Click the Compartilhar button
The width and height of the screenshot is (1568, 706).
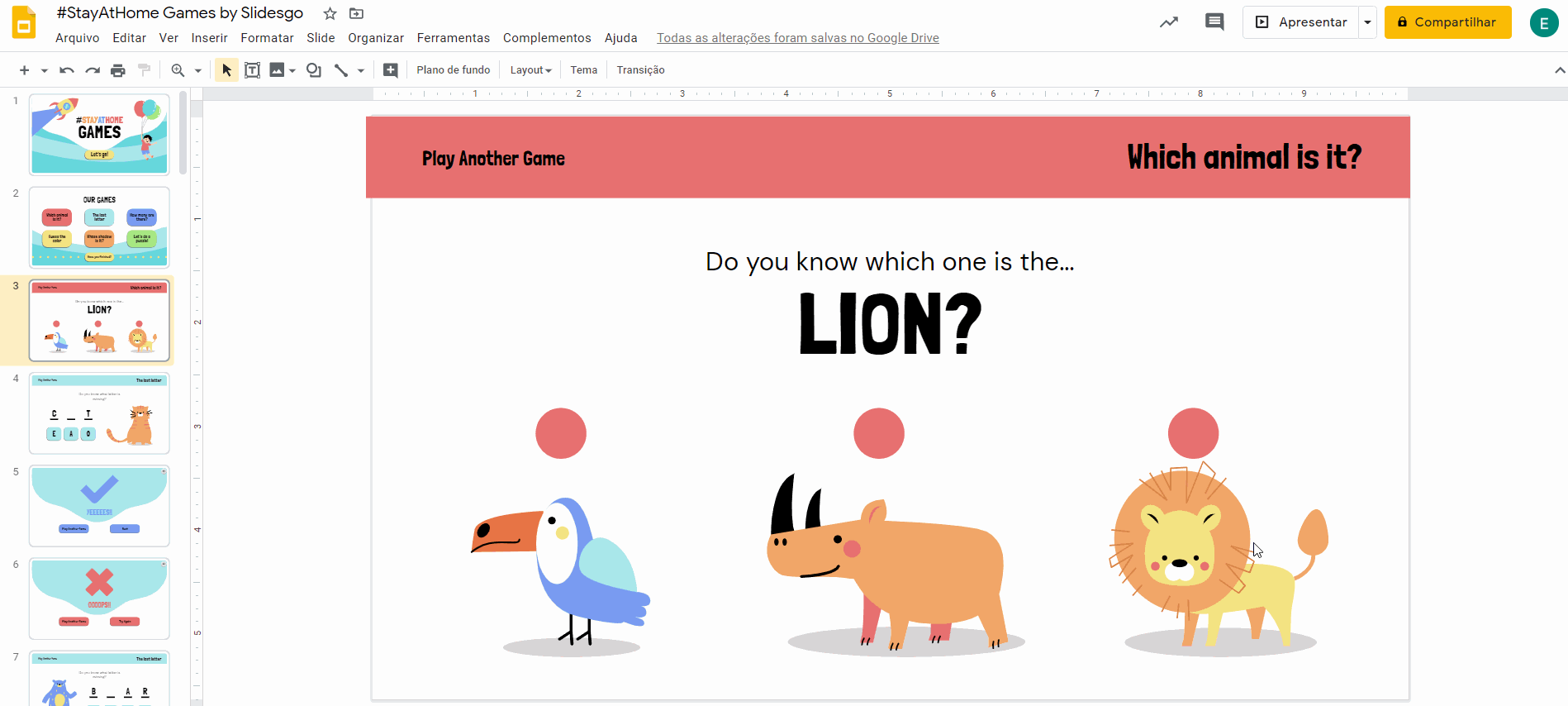coord(1447,22)
